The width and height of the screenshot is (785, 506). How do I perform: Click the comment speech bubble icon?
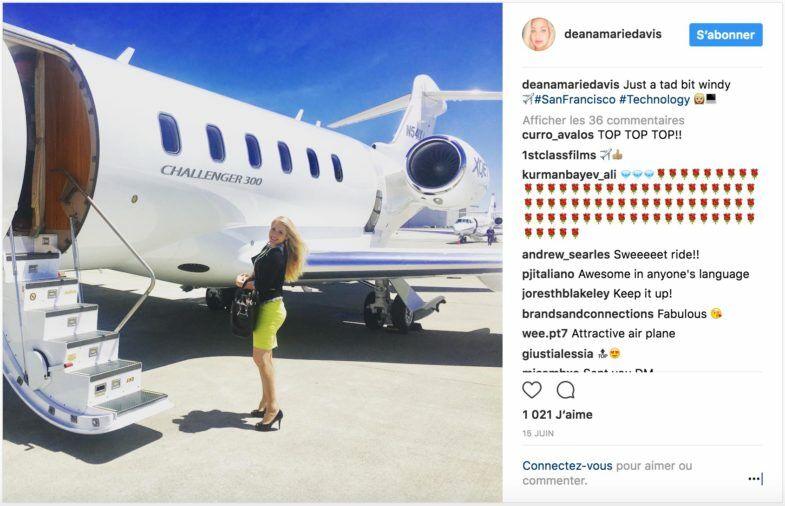pos(565,390)
